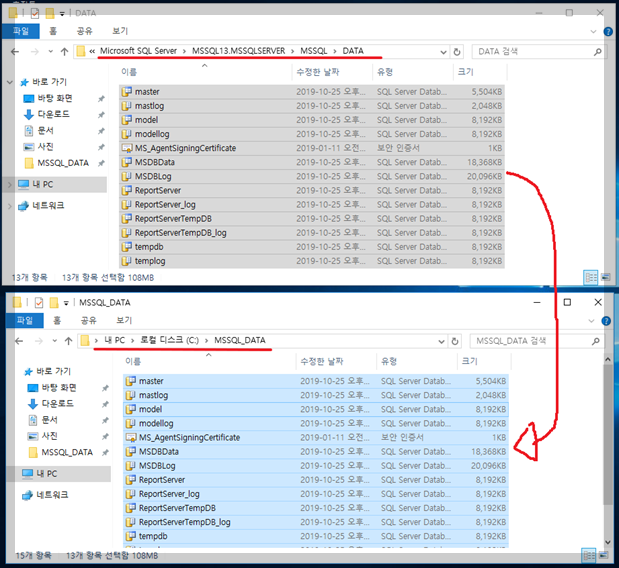Expand ribbon in DATA window
This screenshot has height=568, width=619.
click(593, 32)
